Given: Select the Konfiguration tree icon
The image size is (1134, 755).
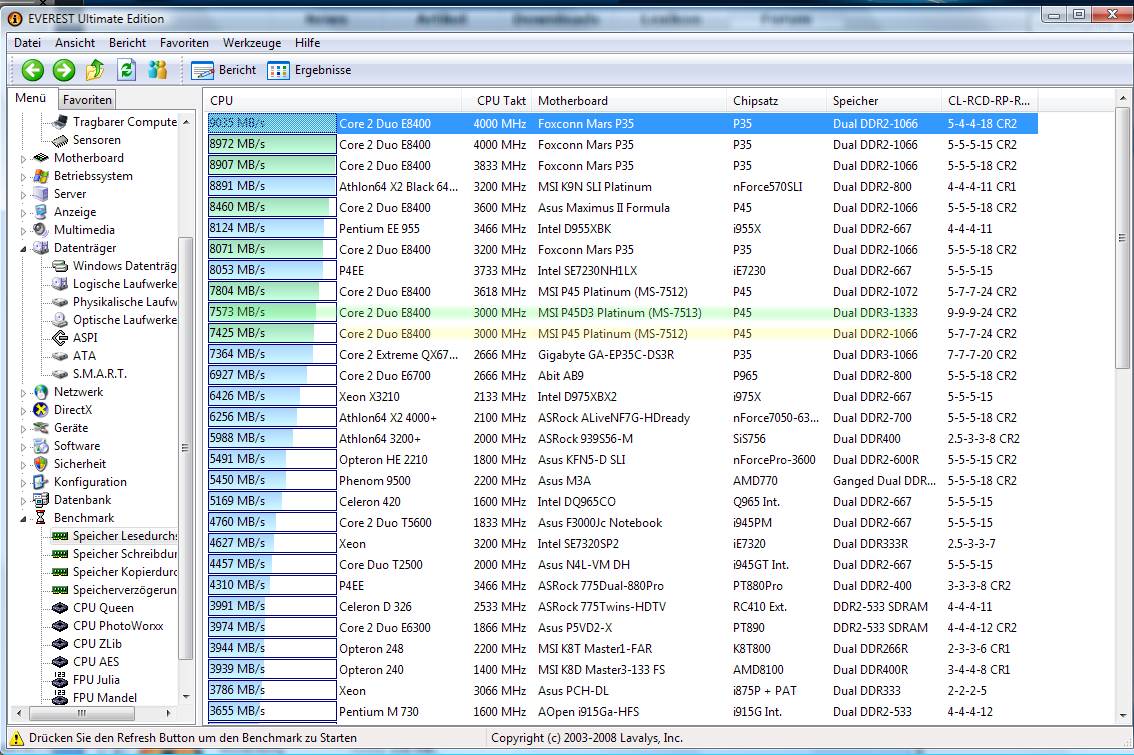Looking at the screenshot, I should tap(41, 482).
